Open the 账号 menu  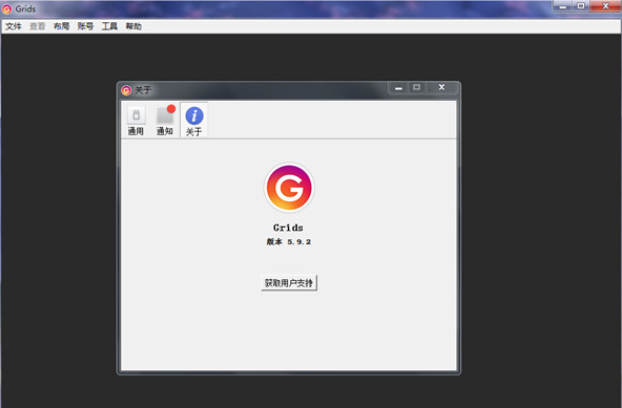click(x=85, y=26)
